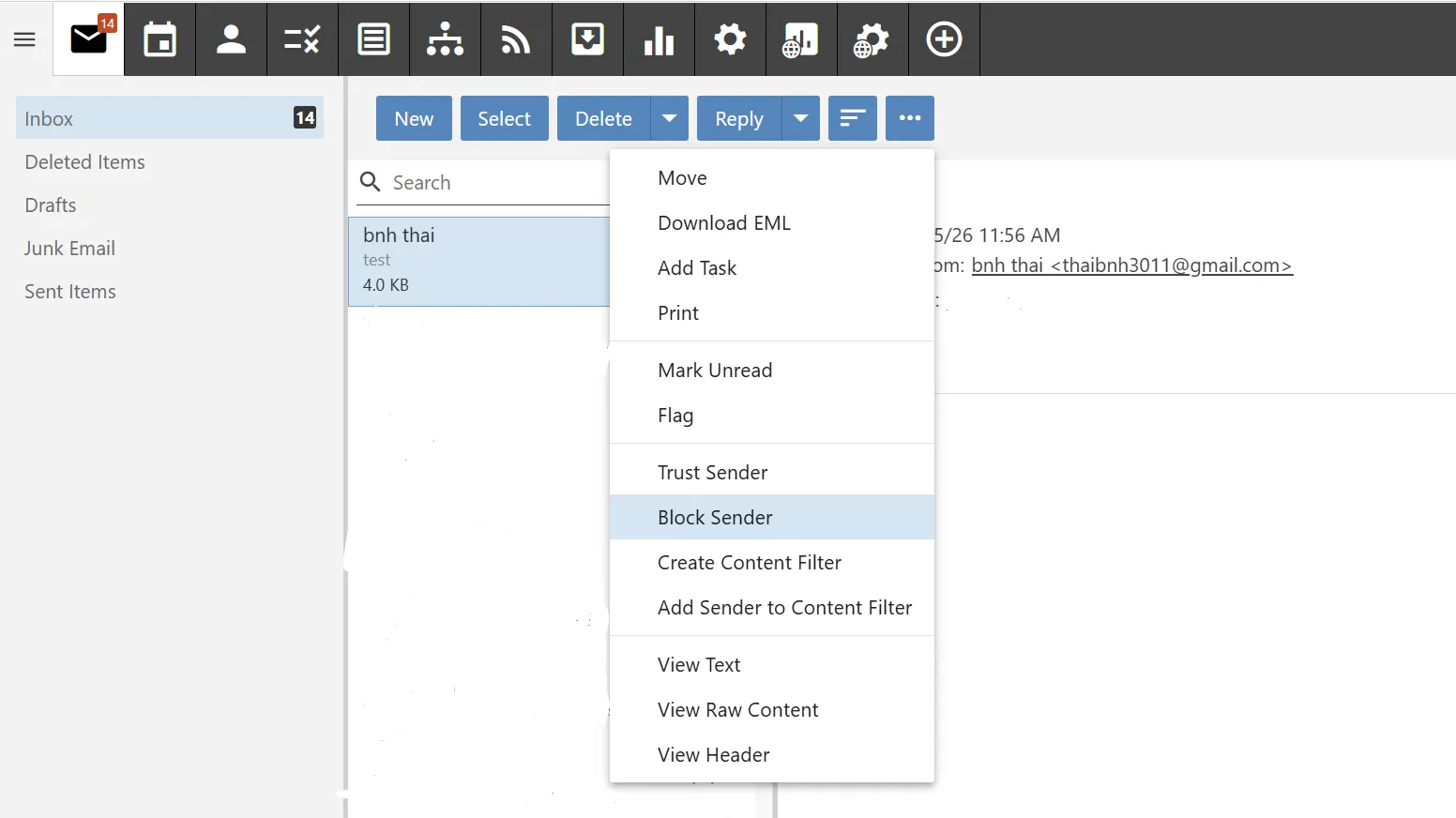
Task: Choose Download EML from the menu
Action: coord(772,223)
